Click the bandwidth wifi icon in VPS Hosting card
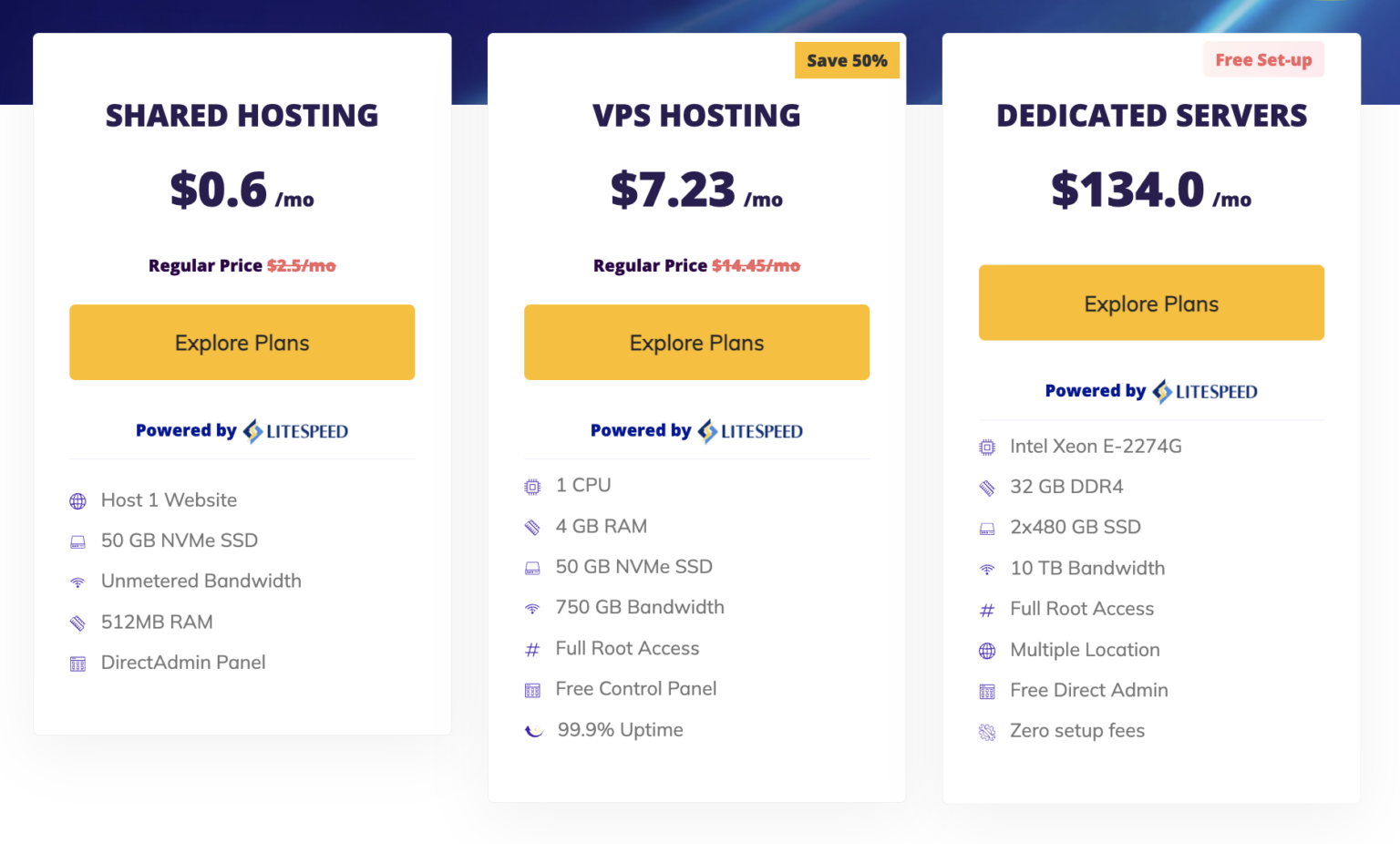 [x=533, y=607]
